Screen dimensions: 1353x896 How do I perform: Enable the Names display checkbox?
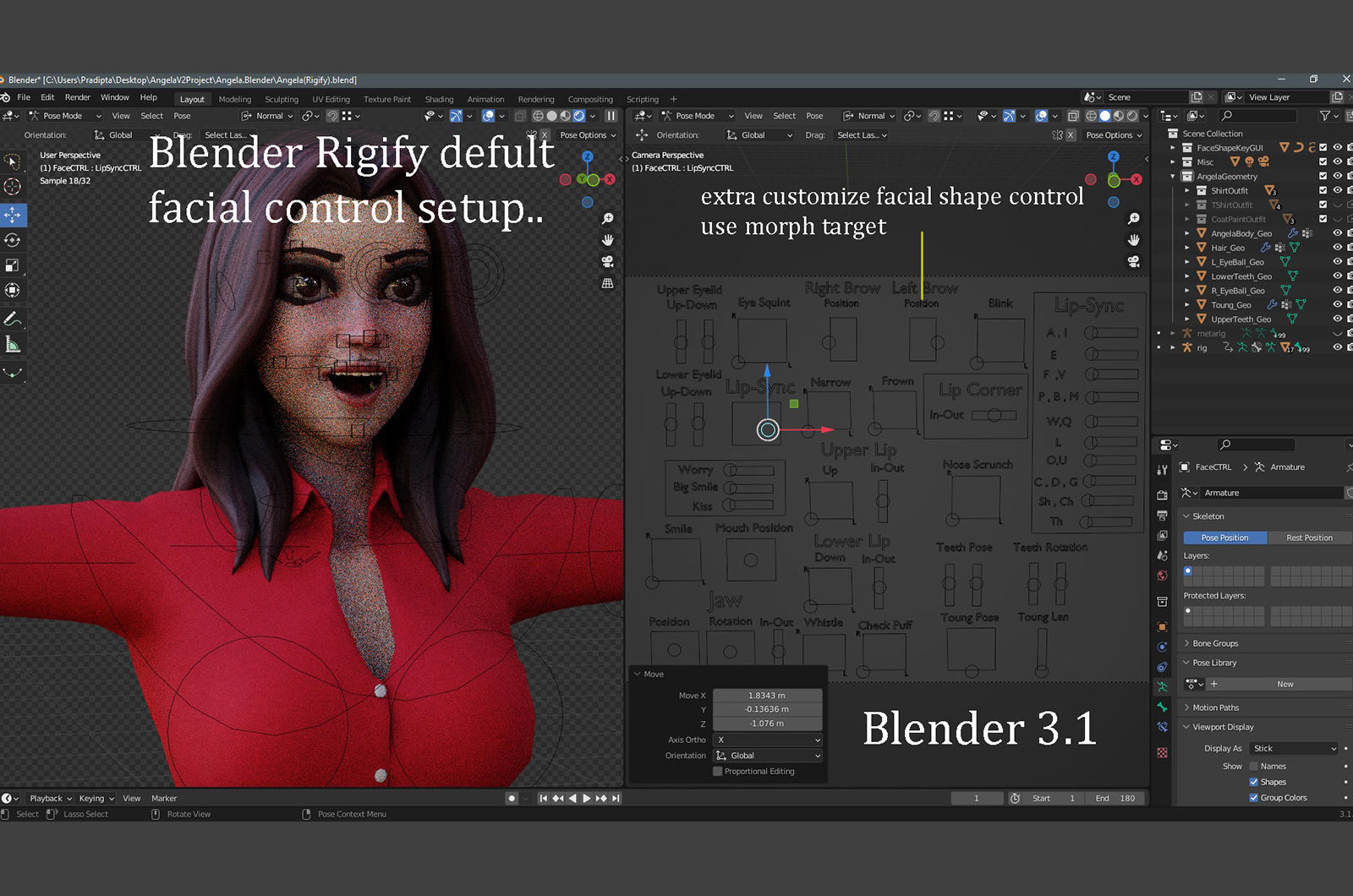[x=1254, y=767]
